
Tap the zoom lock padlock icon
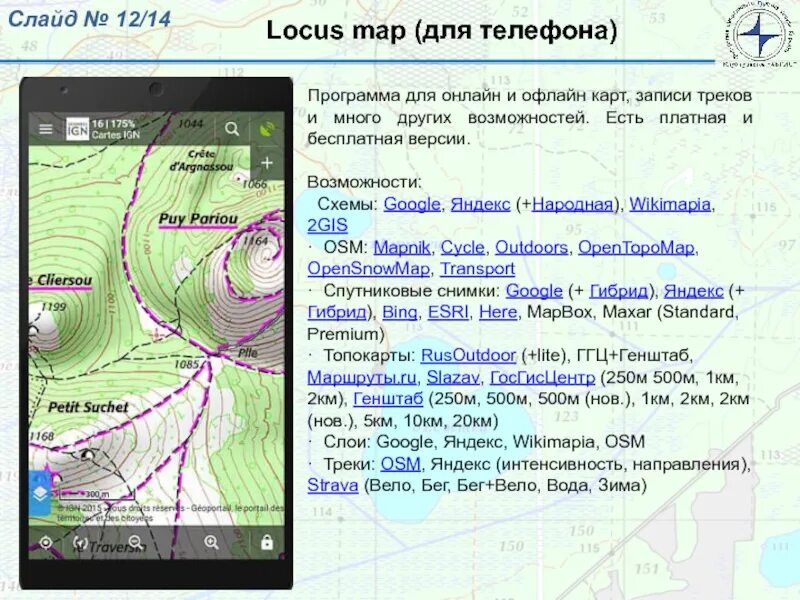pyautogui.click(x=267, y=542)
